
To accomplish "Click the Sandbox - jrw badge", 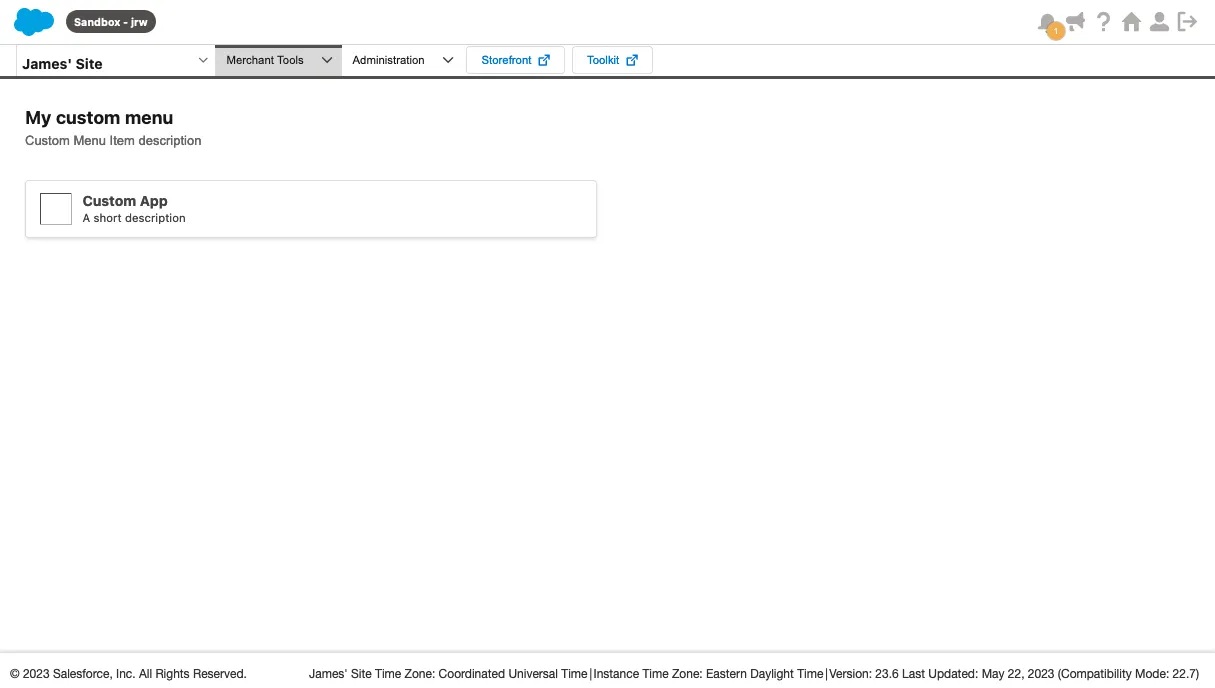I will click(x=111, y=22).
